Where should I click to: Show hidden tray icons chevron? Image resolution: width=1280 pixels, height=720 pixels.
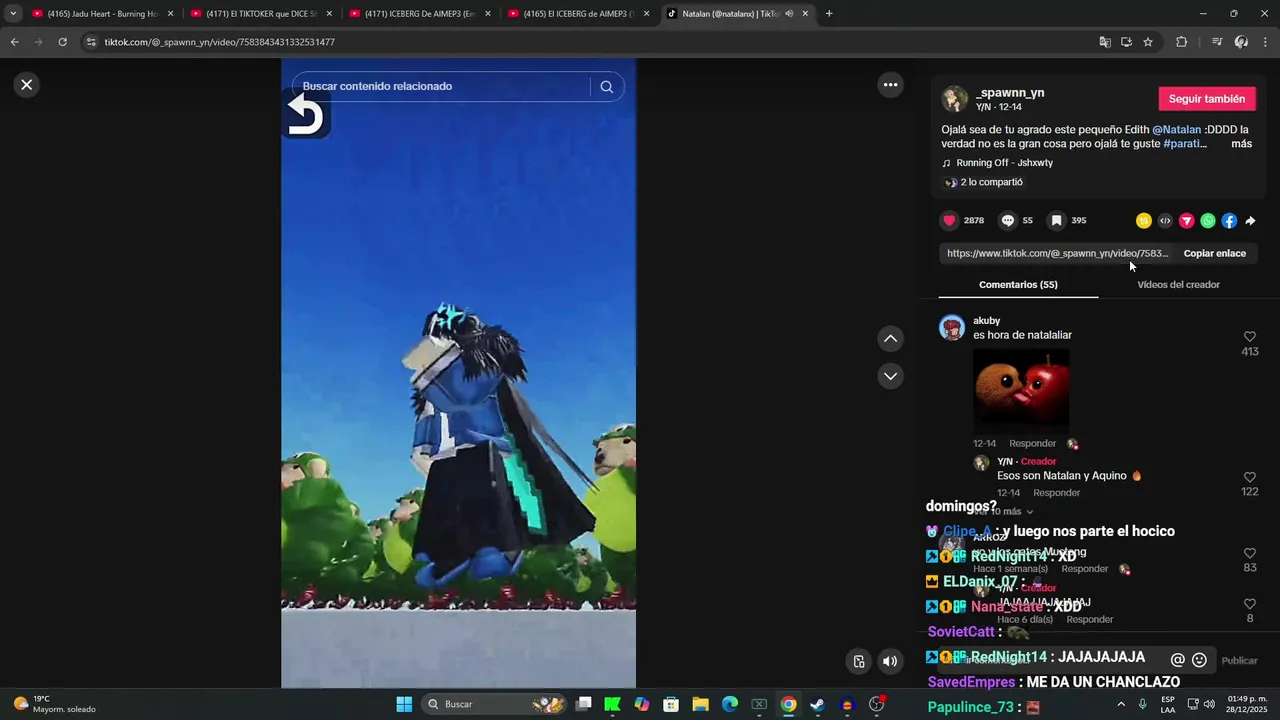[x=1121, y=704]
